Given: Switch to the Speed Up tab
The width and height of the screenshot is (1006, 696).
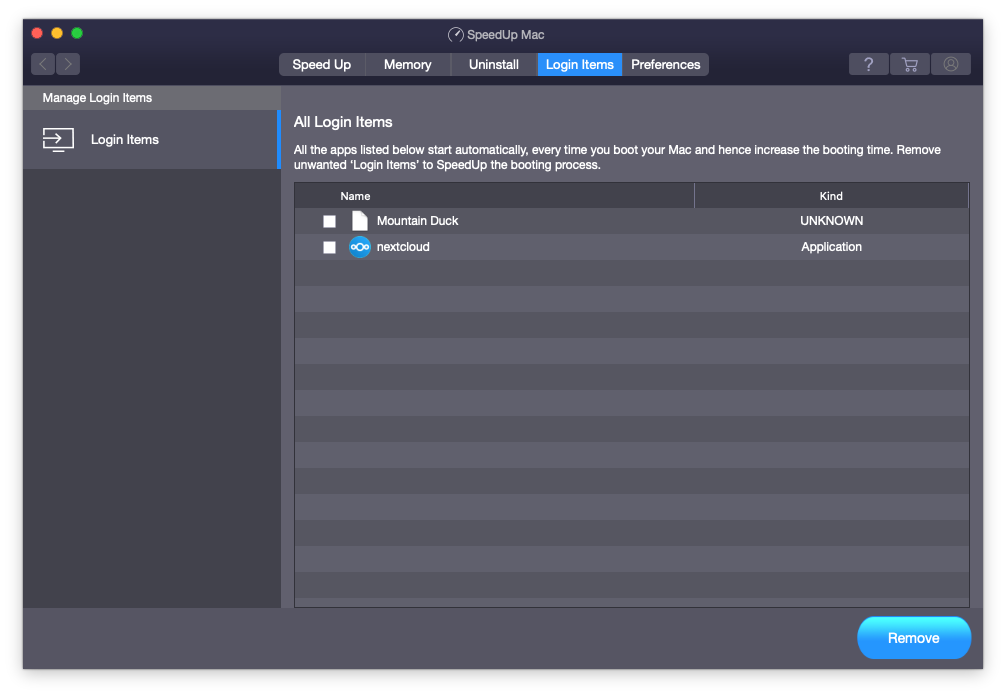Looking at the screenshot, I should pos(321,64).
